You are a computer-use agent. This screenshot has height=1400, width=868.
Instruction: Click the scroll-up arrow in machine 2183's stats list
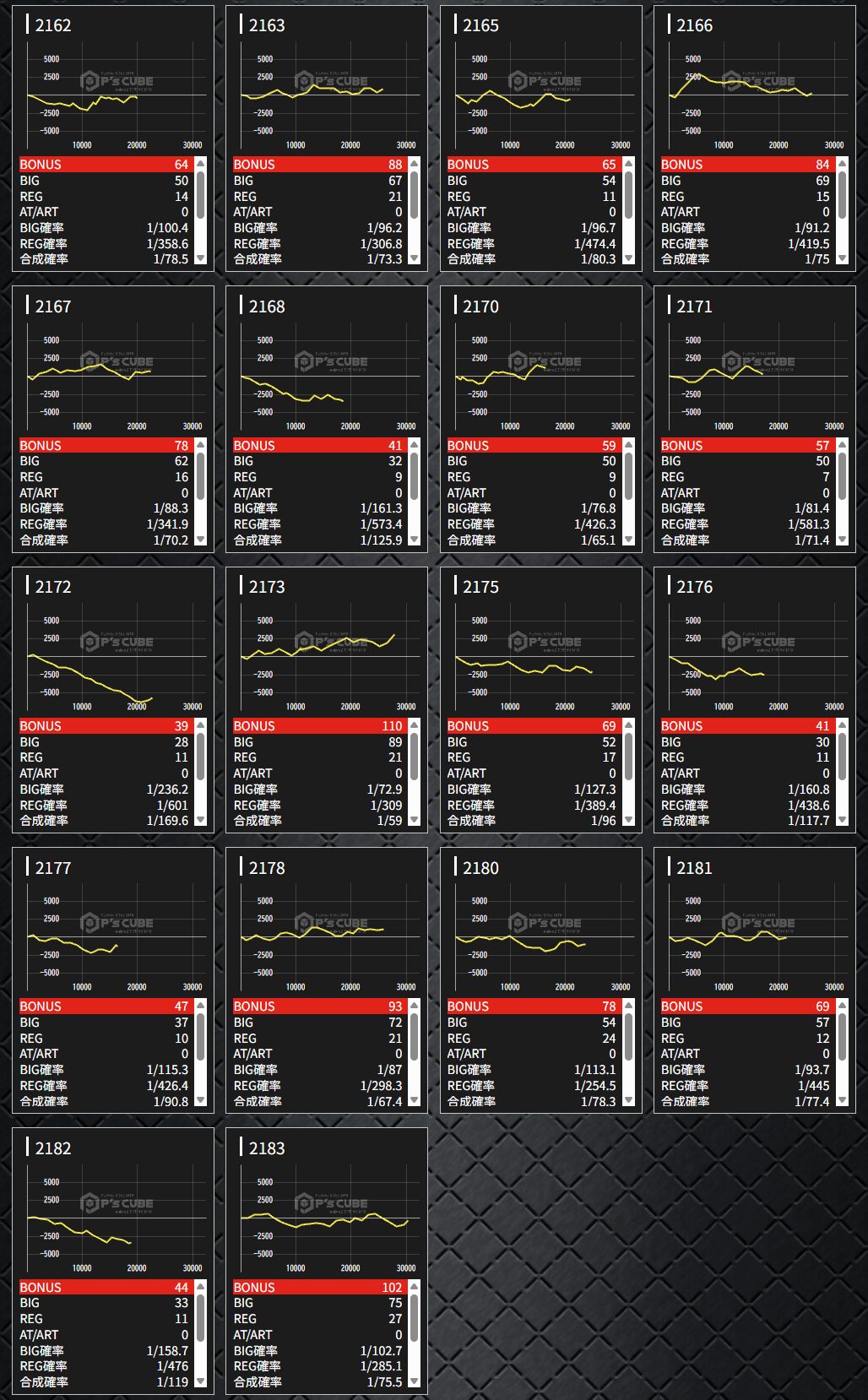(x=414, y=1286)
